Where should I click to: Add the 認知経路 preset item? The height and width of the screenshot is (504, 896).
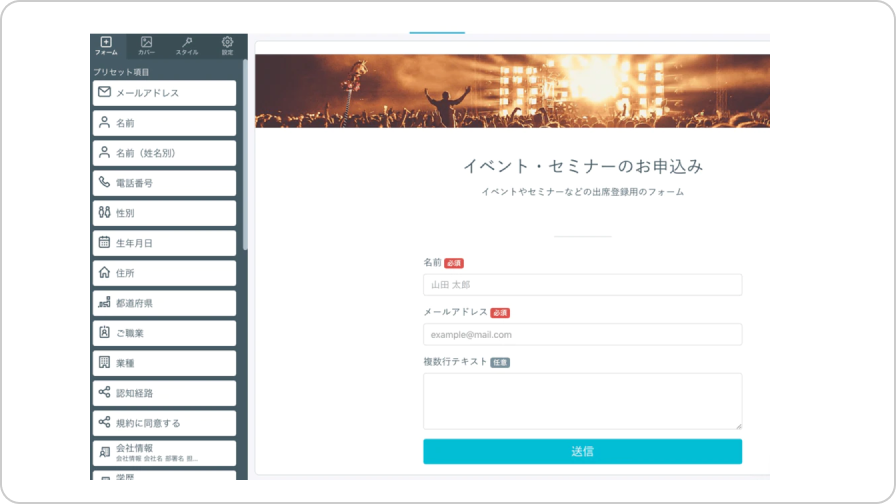click(x=164, y=393)
